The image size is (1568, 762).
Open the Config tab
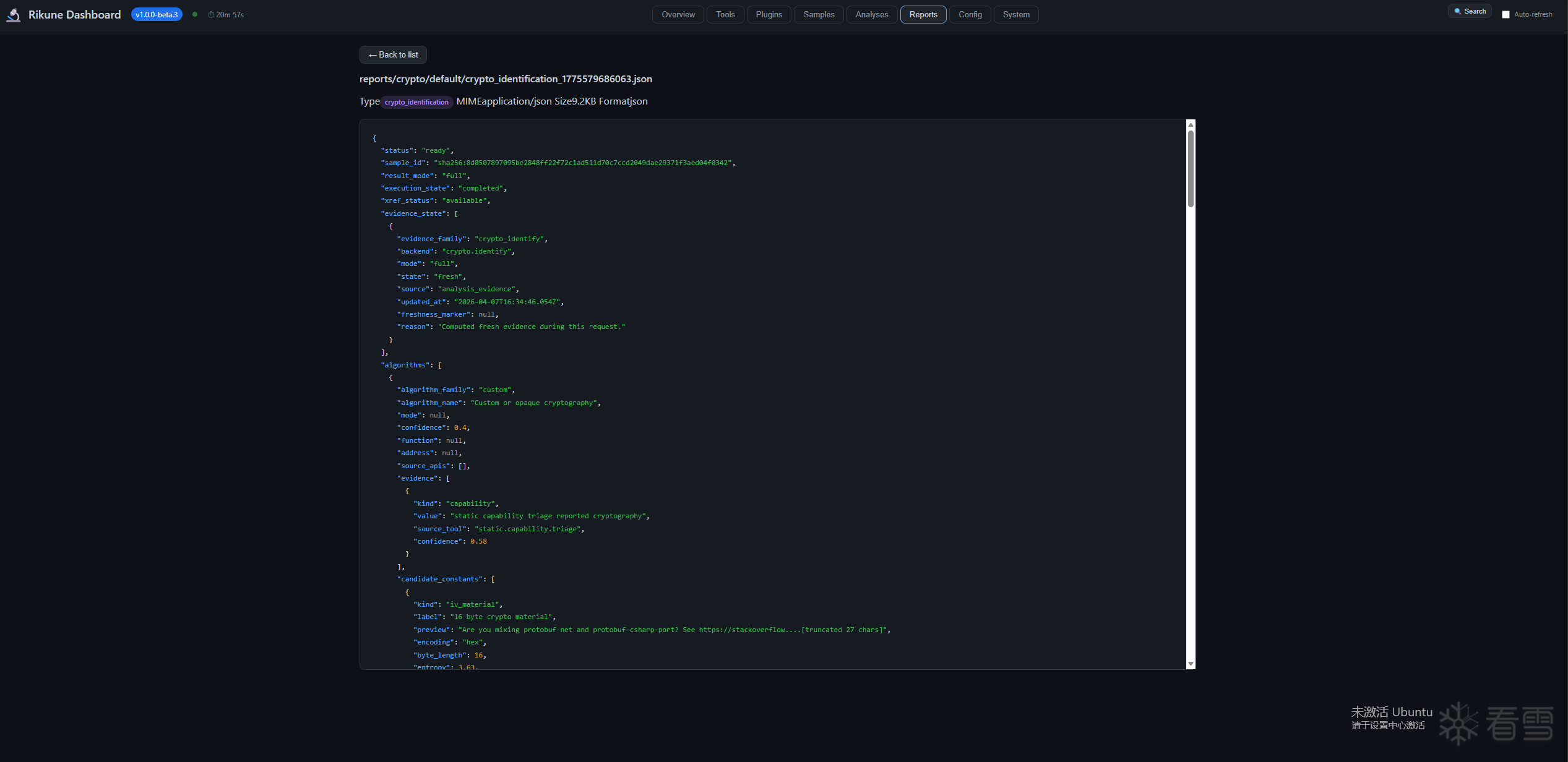point(970,14)
